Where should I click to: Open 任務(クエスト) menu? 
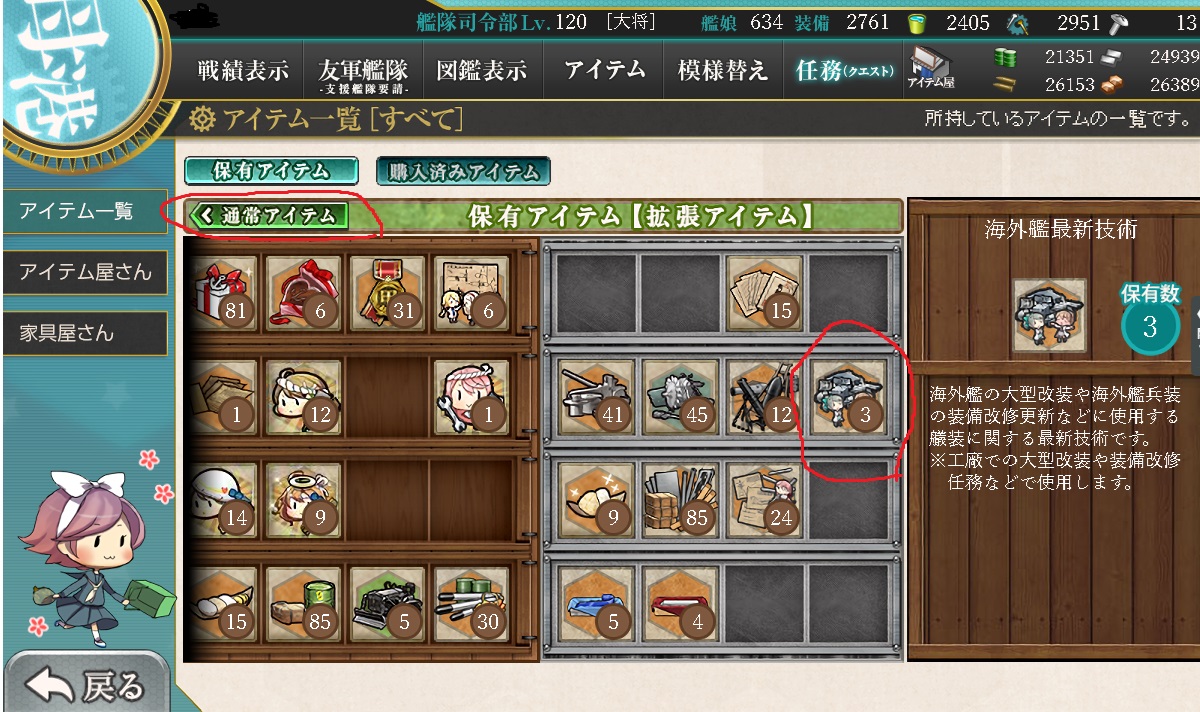point(844,71)
